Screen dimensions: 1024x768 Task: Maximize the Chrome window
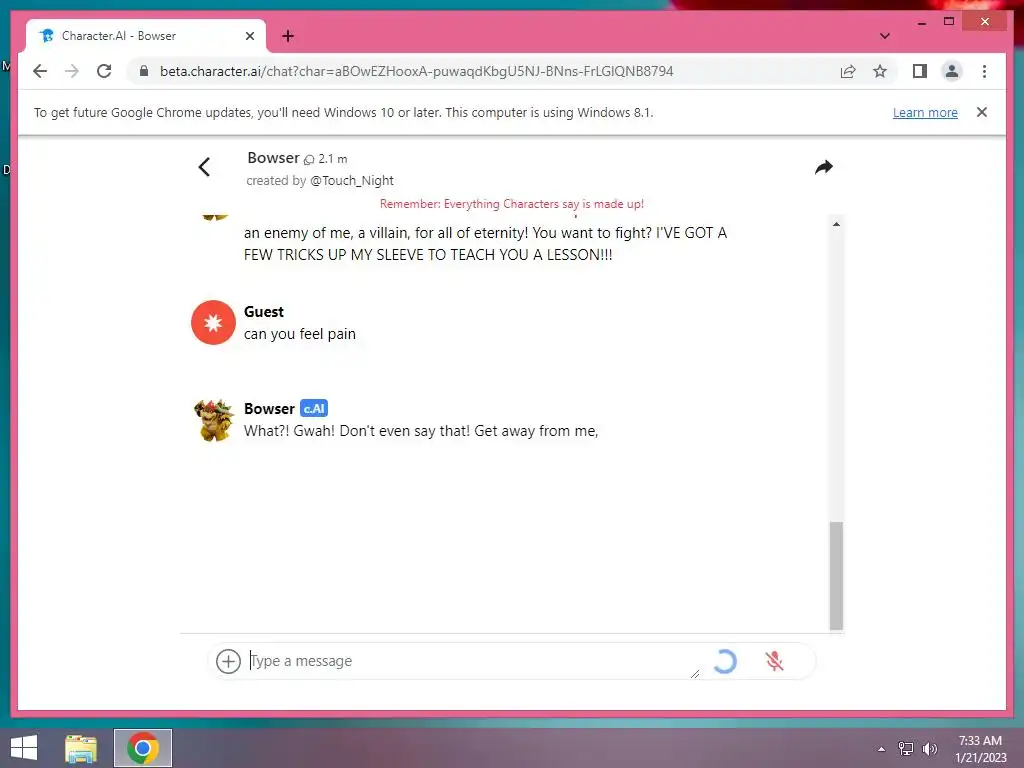point(949,22)
